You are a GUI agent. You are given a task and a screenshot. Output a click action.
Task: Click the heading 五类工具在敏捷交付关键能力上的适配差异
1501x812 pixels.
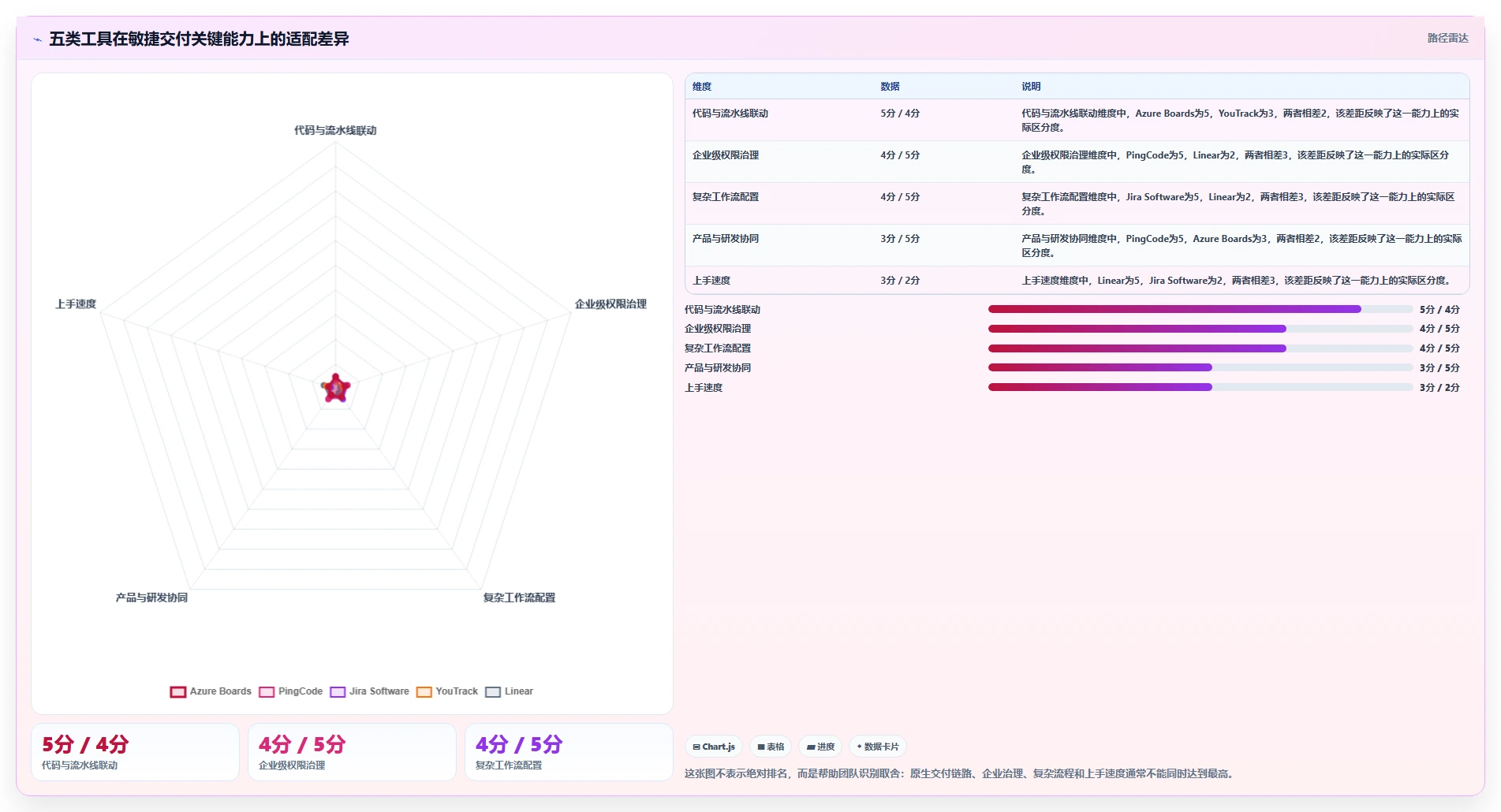[199, 39]
